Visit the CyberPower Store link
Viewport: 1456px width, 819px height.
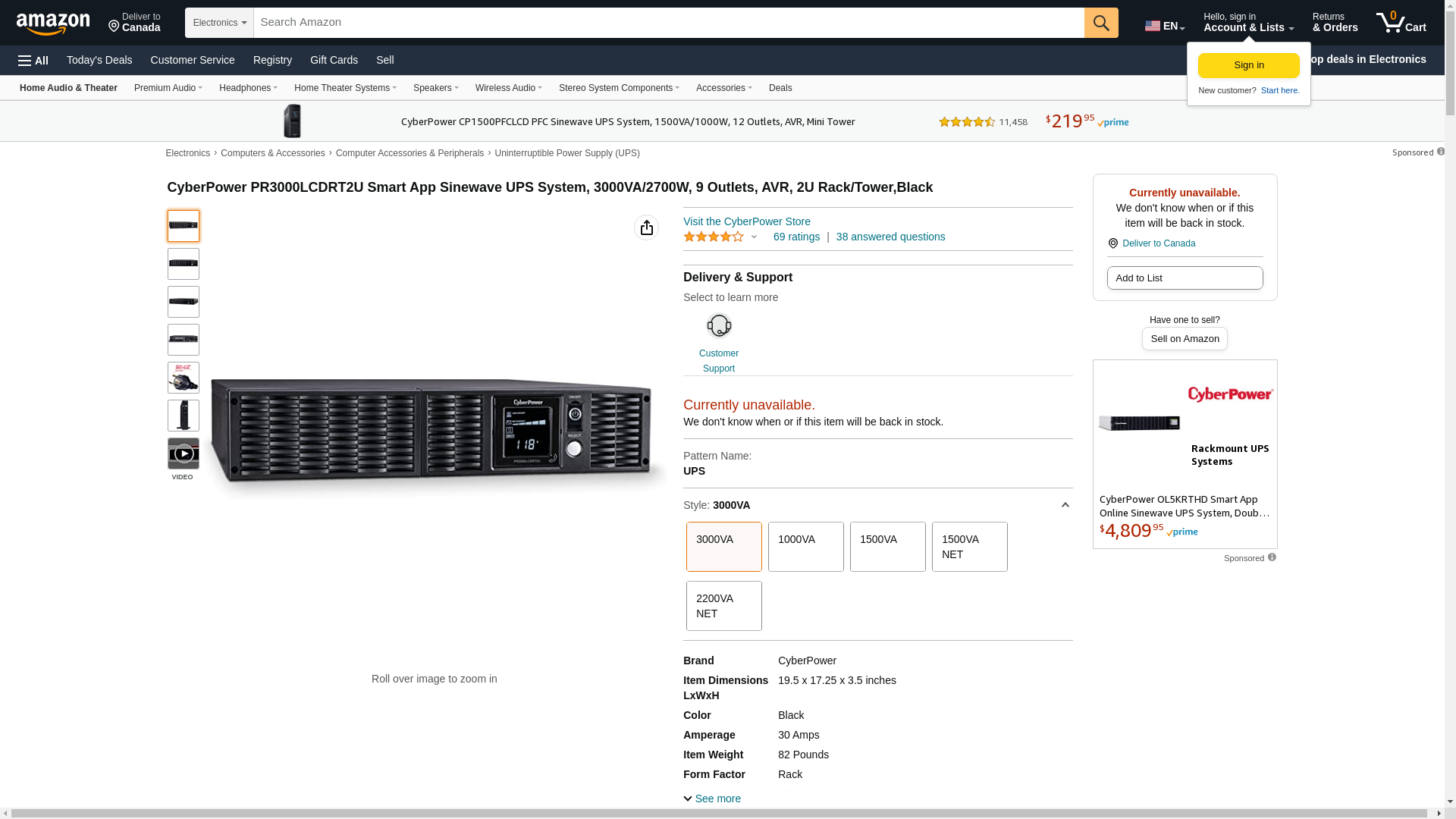click(x=746, y=221)
